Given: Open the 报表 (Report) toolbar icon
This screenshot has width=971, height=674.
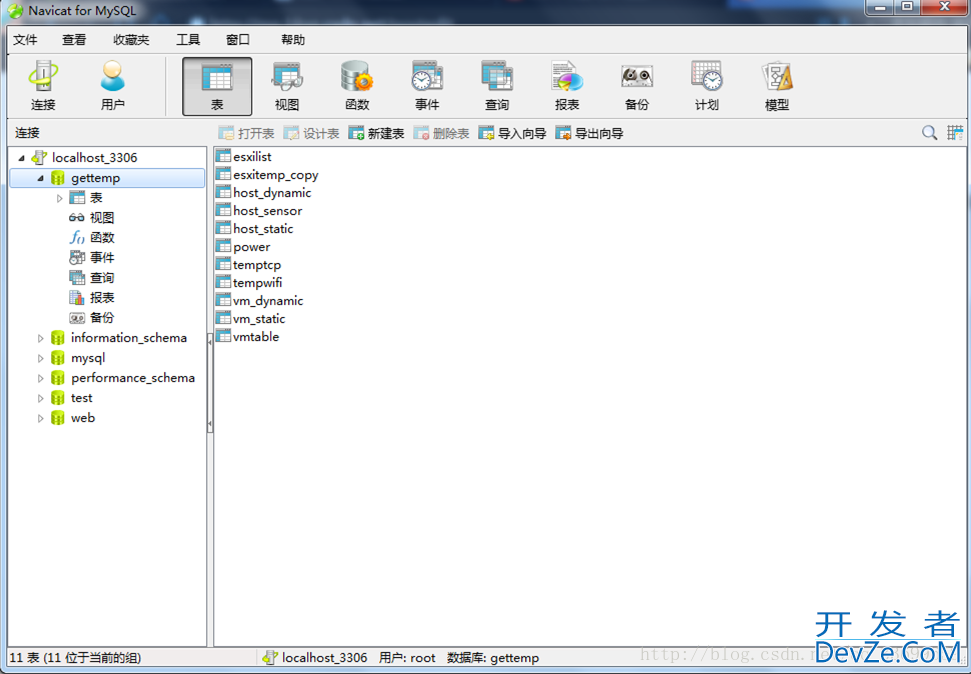Looking at the screenshot, I should tap(567, 86).
